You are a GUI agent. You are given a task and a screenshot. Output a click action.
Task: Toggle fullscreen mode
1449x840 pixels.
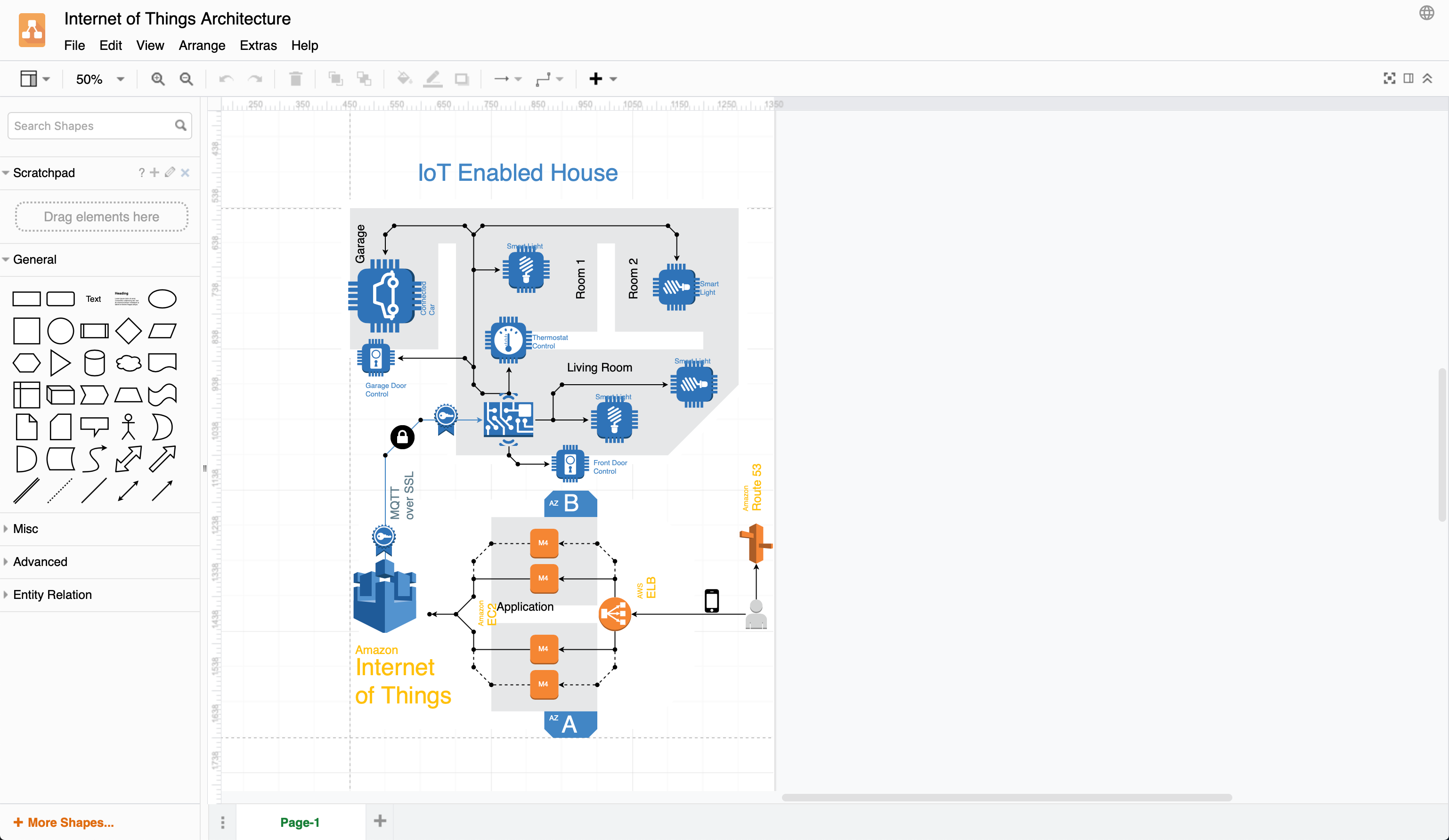coord(1390,79)
